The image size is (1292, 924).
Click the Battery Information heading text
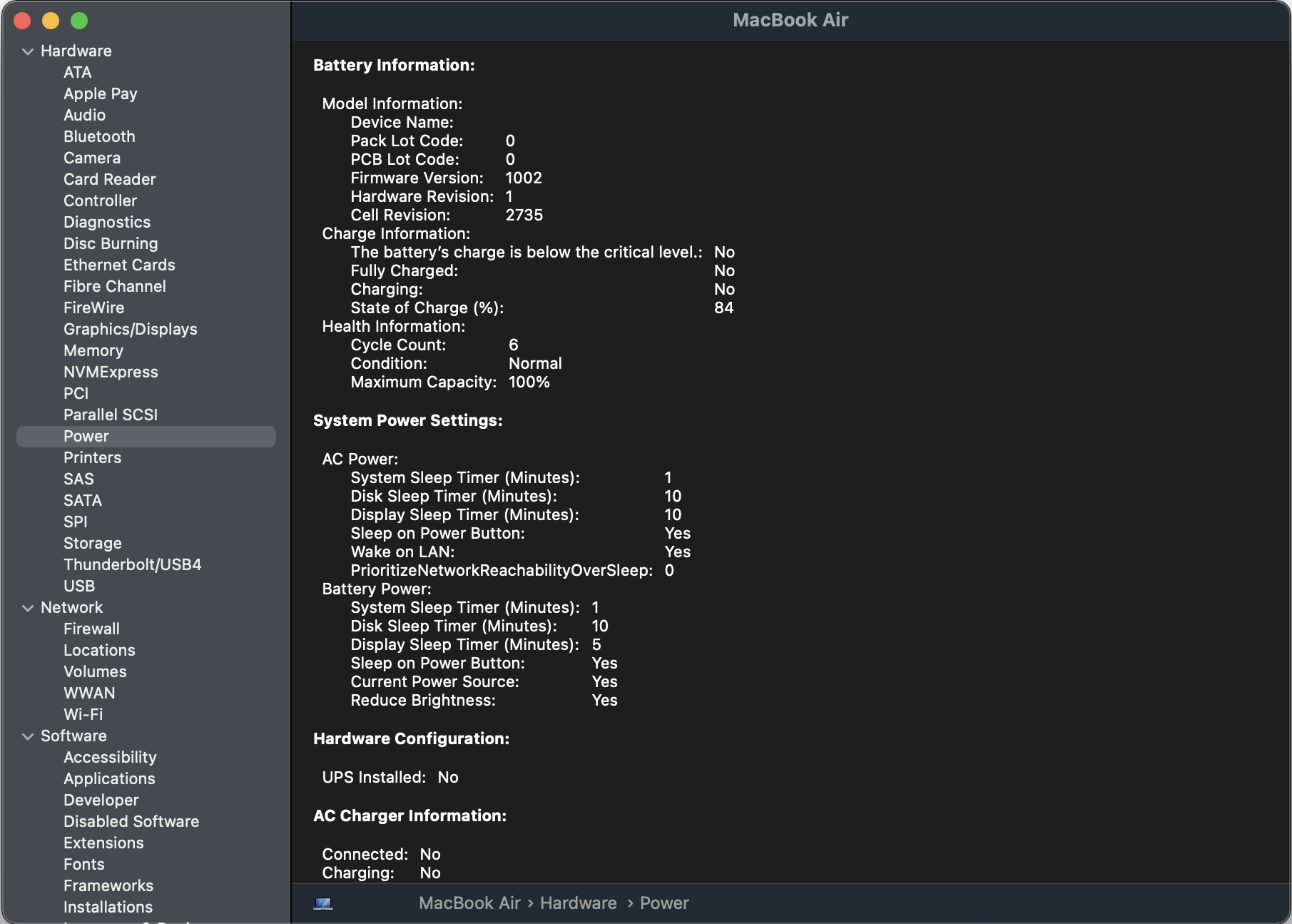pos(394,65)
